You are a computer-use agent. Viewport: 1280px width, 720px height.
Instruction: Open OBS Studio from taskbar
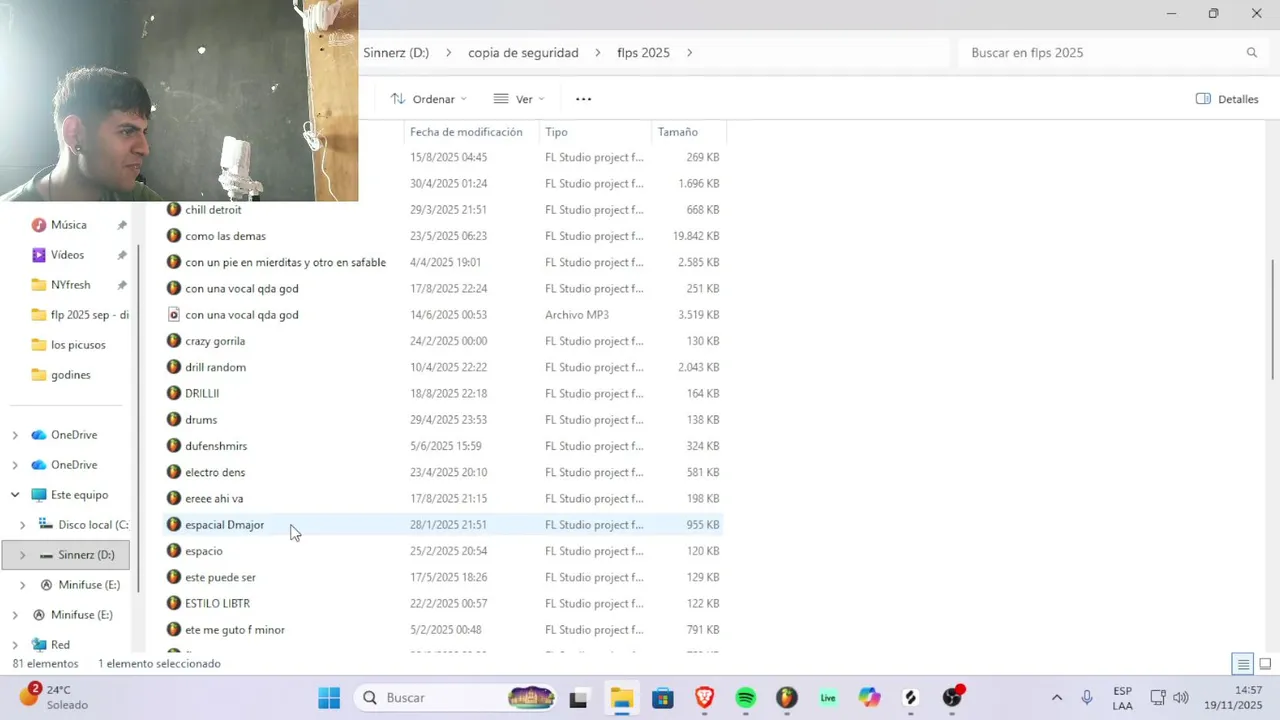tap(952, 698)
